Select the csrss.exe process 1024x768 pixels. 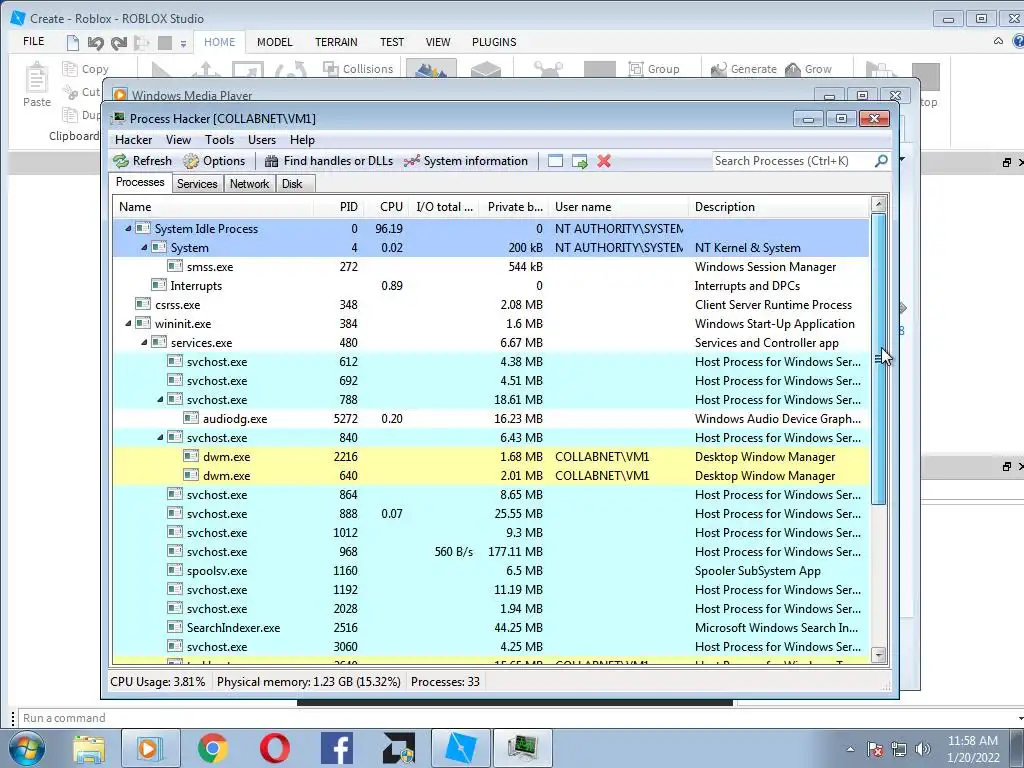(491, 304)
